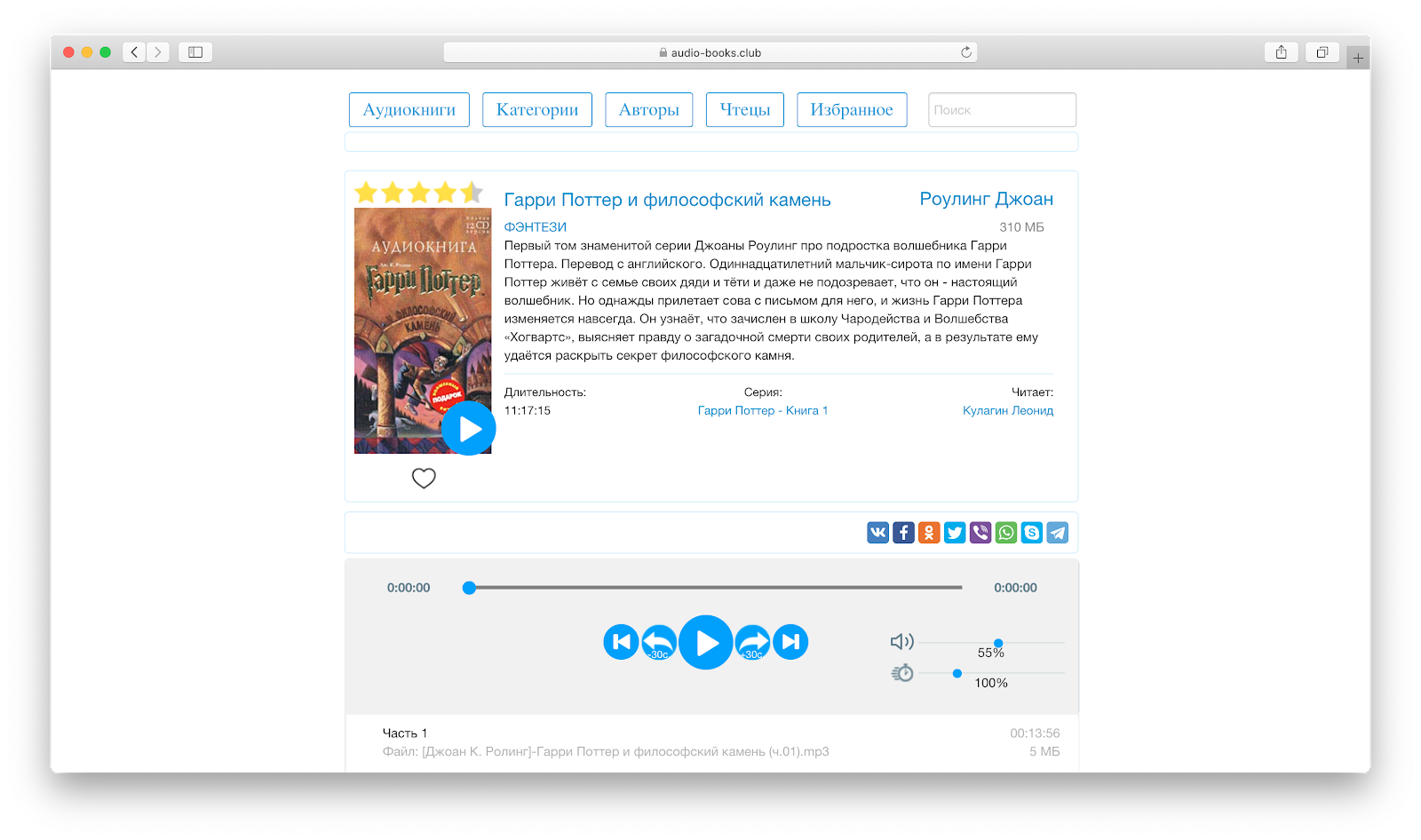Image resolution: width=1421 pixels, height=840 pixels.
Task: Click the playback speed timer icon
Action: tap(901, 673)
